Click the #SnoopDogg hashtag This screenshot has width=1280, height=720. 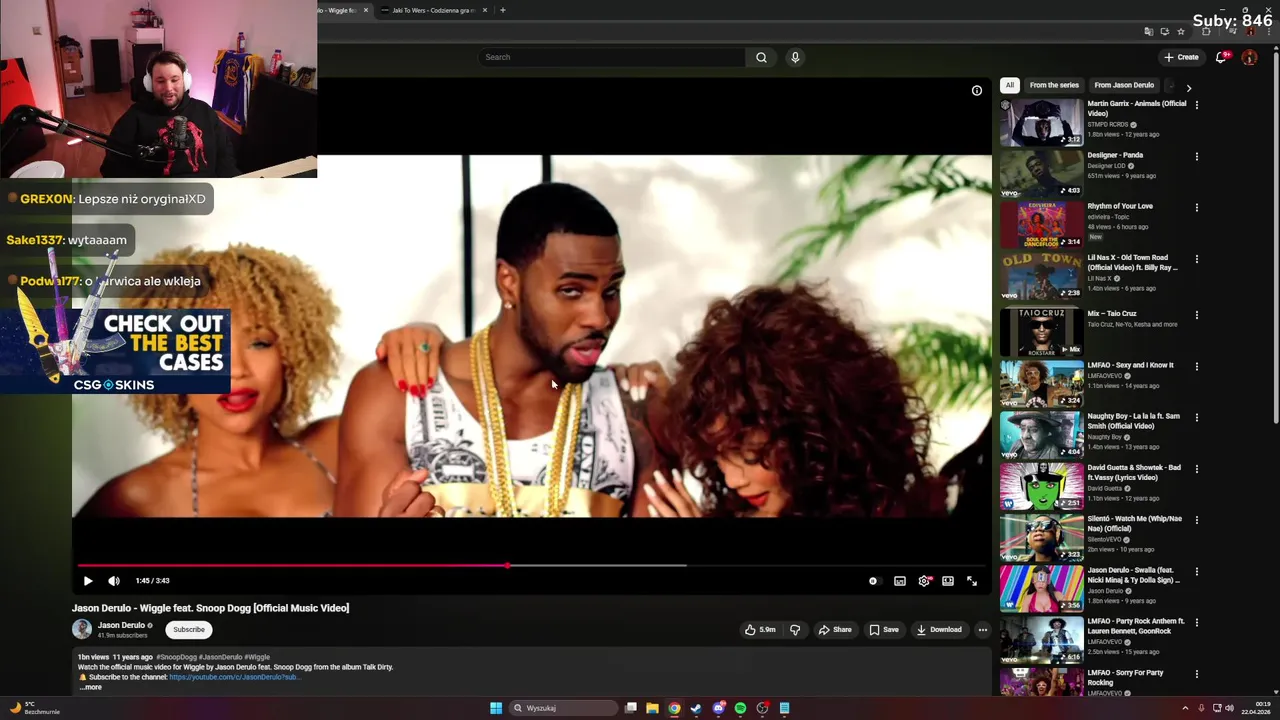point(179,657)
